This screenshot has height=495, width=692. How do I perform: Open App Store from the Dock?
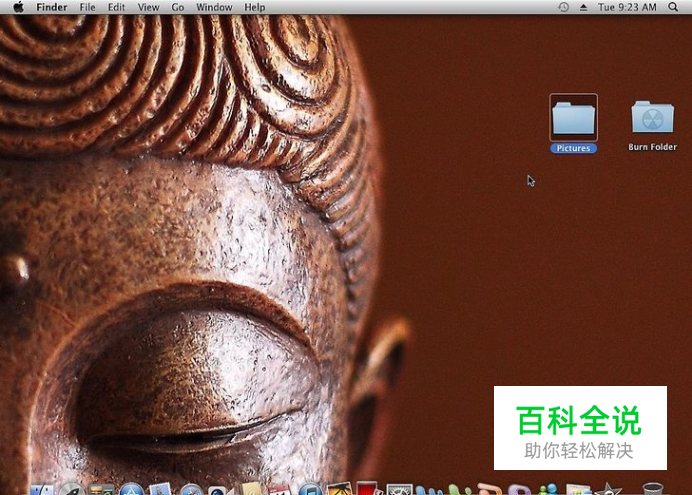[x=132, y=489]
